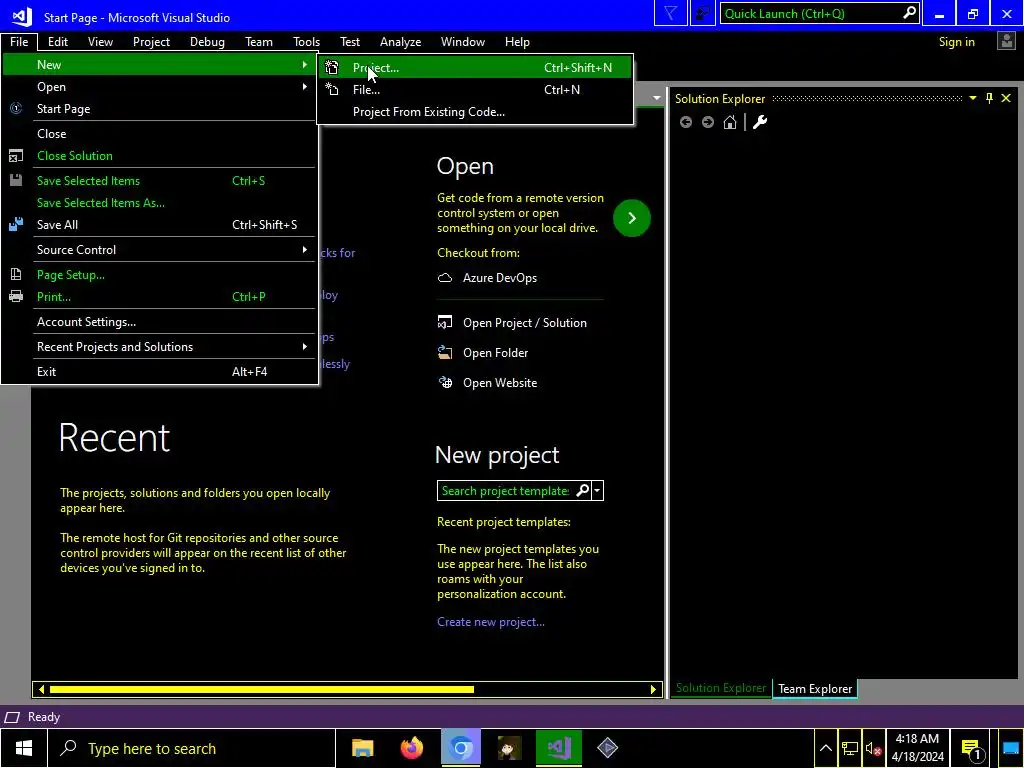Click the Close item in File menu
This screenshot has height=768, width=1024.
pyautogui.click(x=159, y=134)
